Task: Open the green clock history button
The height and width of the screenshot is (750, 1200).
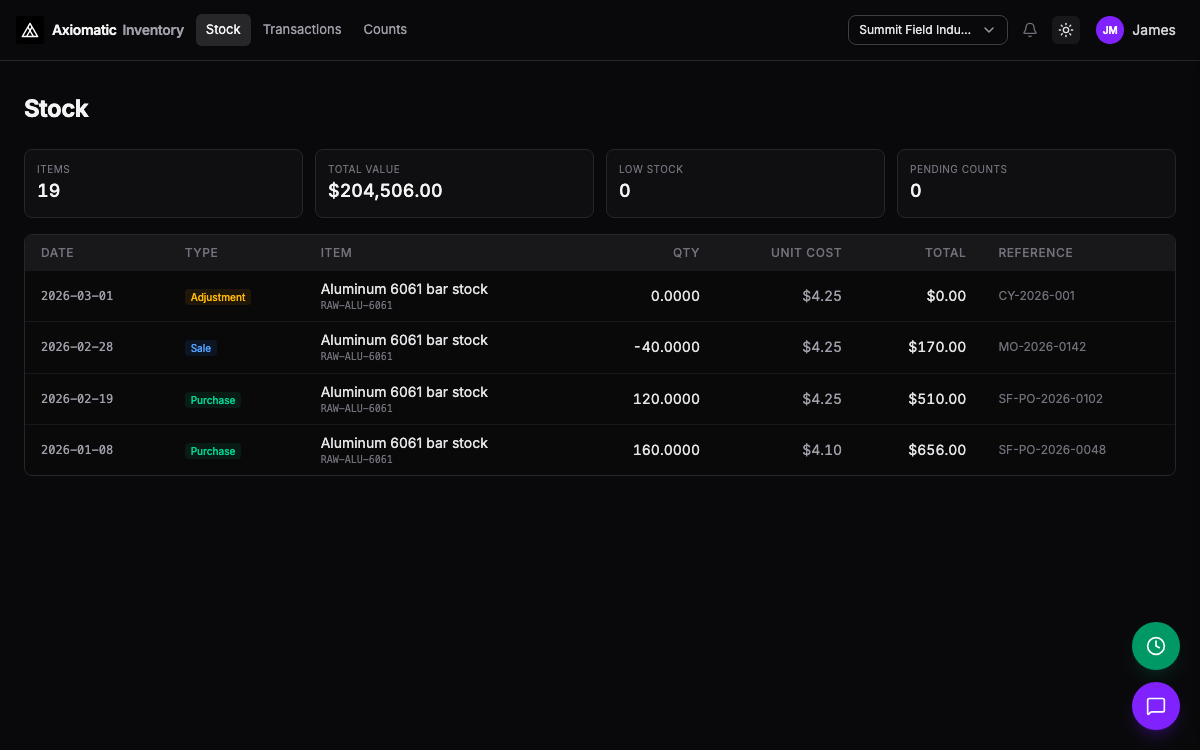Action: click(x=1156, y=646)
